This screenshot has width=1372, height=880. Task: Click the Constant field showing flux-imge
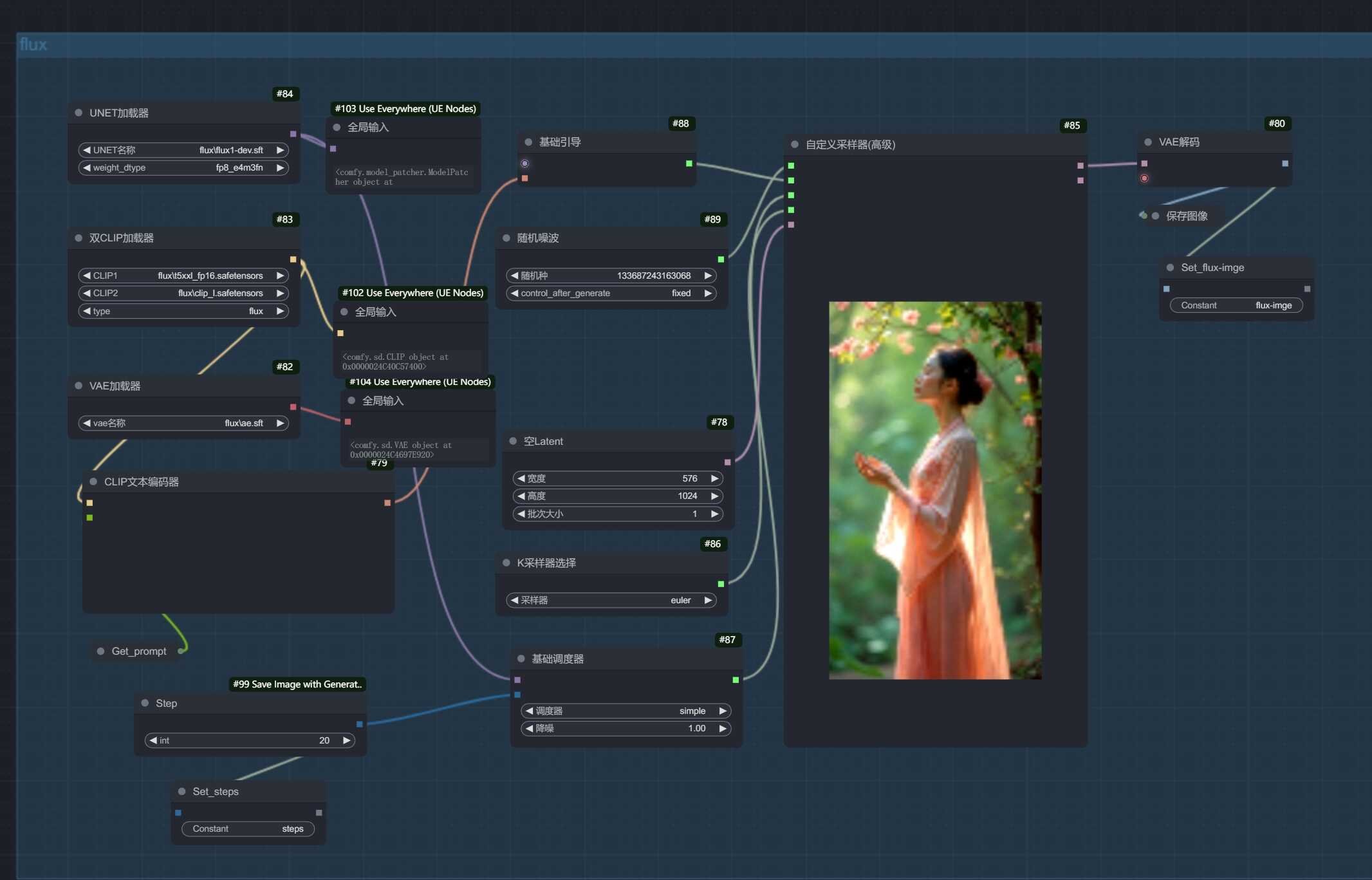[1236, 305]
